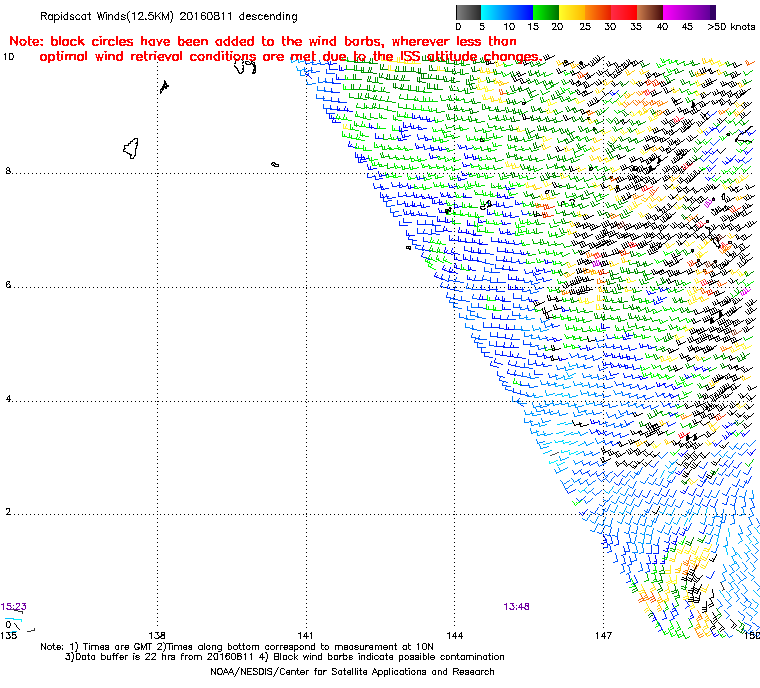Click the red 30–35 knots legend segment
760x688 pixels.
tap(624, 12)
